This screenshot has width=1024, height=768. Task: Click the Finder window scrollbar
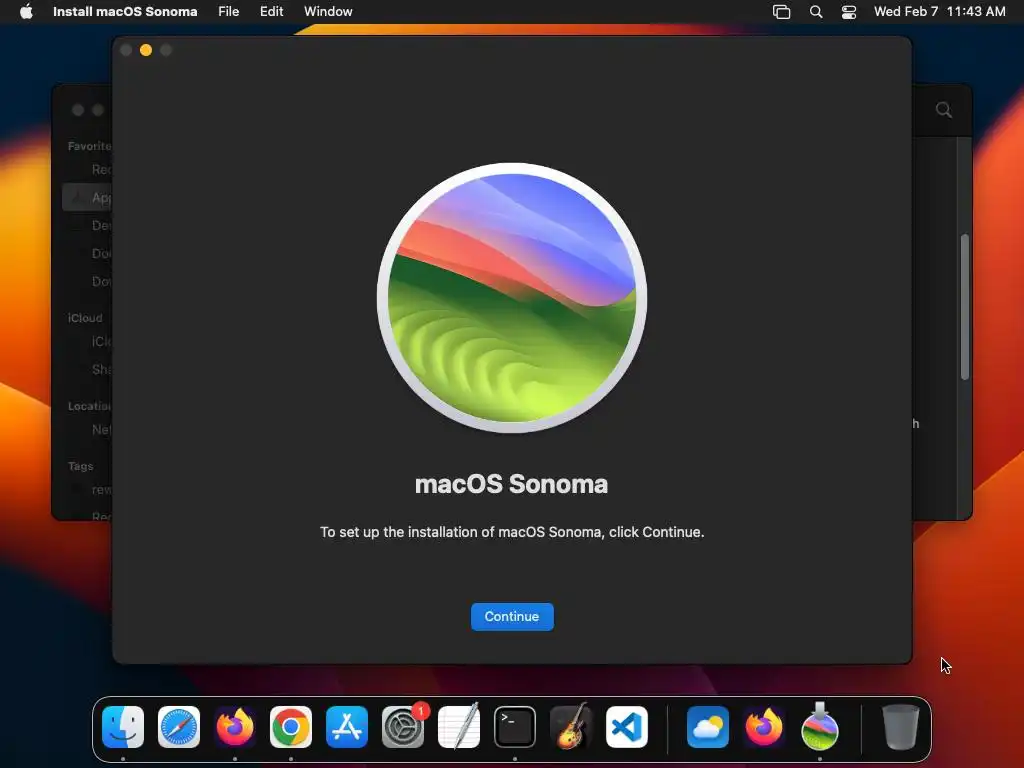coord(965,307)
